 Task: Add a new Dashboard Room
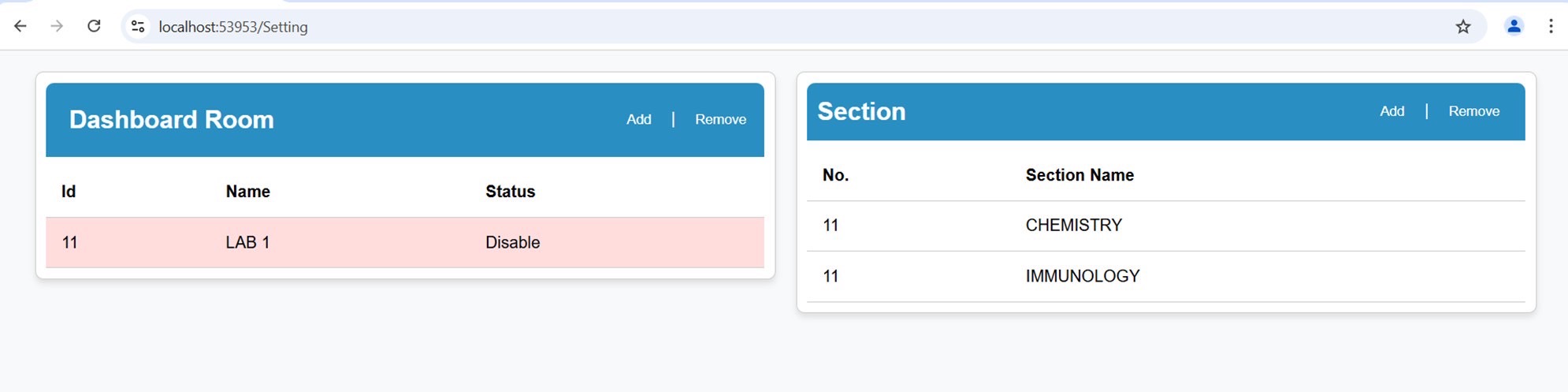click(639, 119)
